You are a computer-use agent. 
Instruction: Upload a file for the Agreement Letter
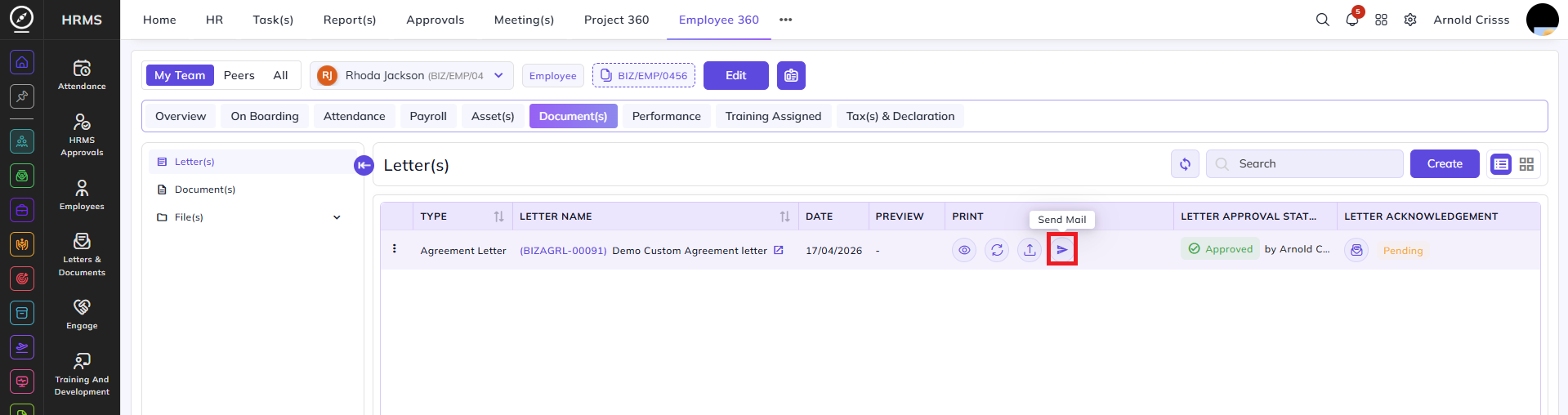(x=1030, y=250)
